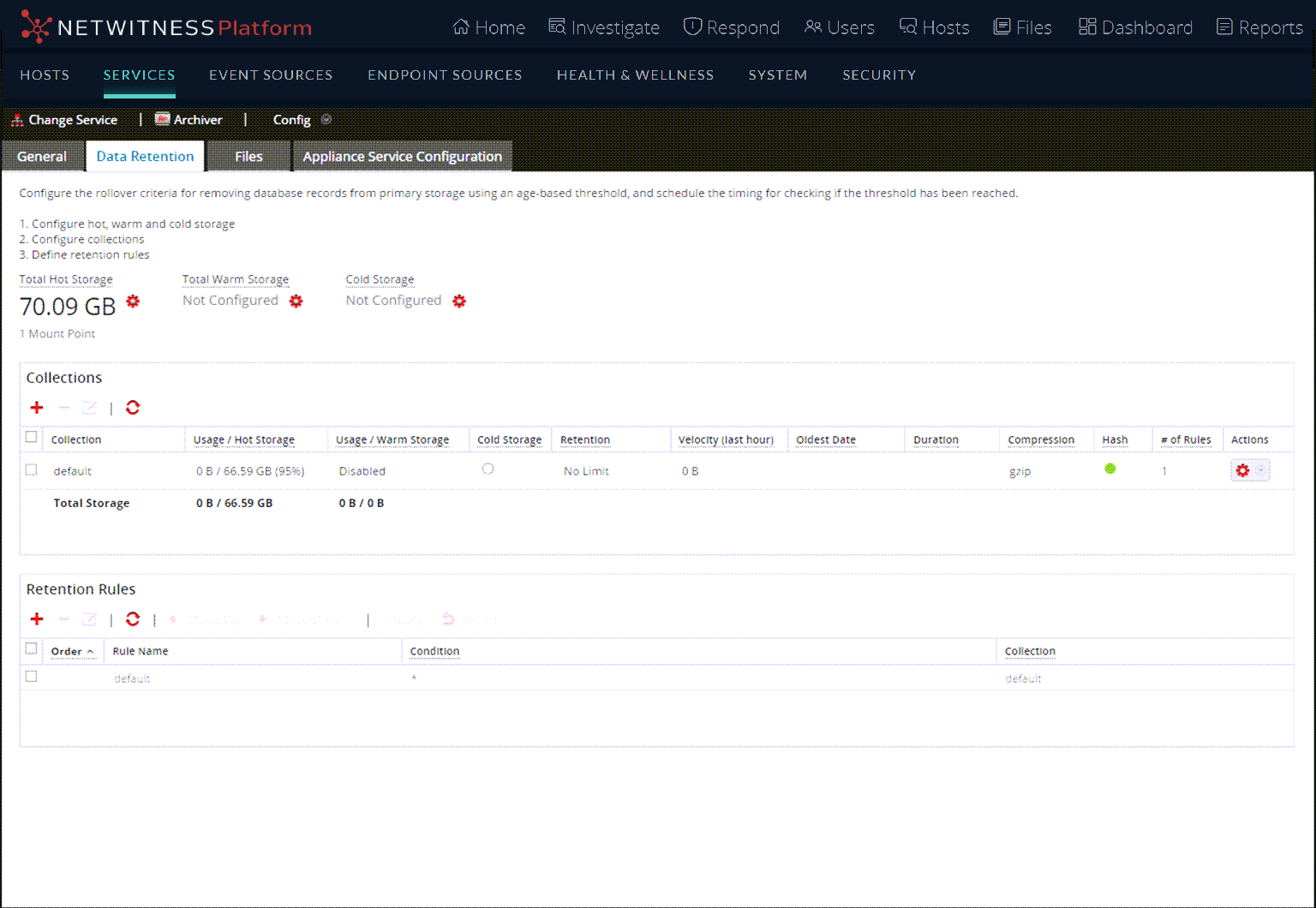Add a new collection with plus icon
The image size is (1316, 908).
[37, 408]
